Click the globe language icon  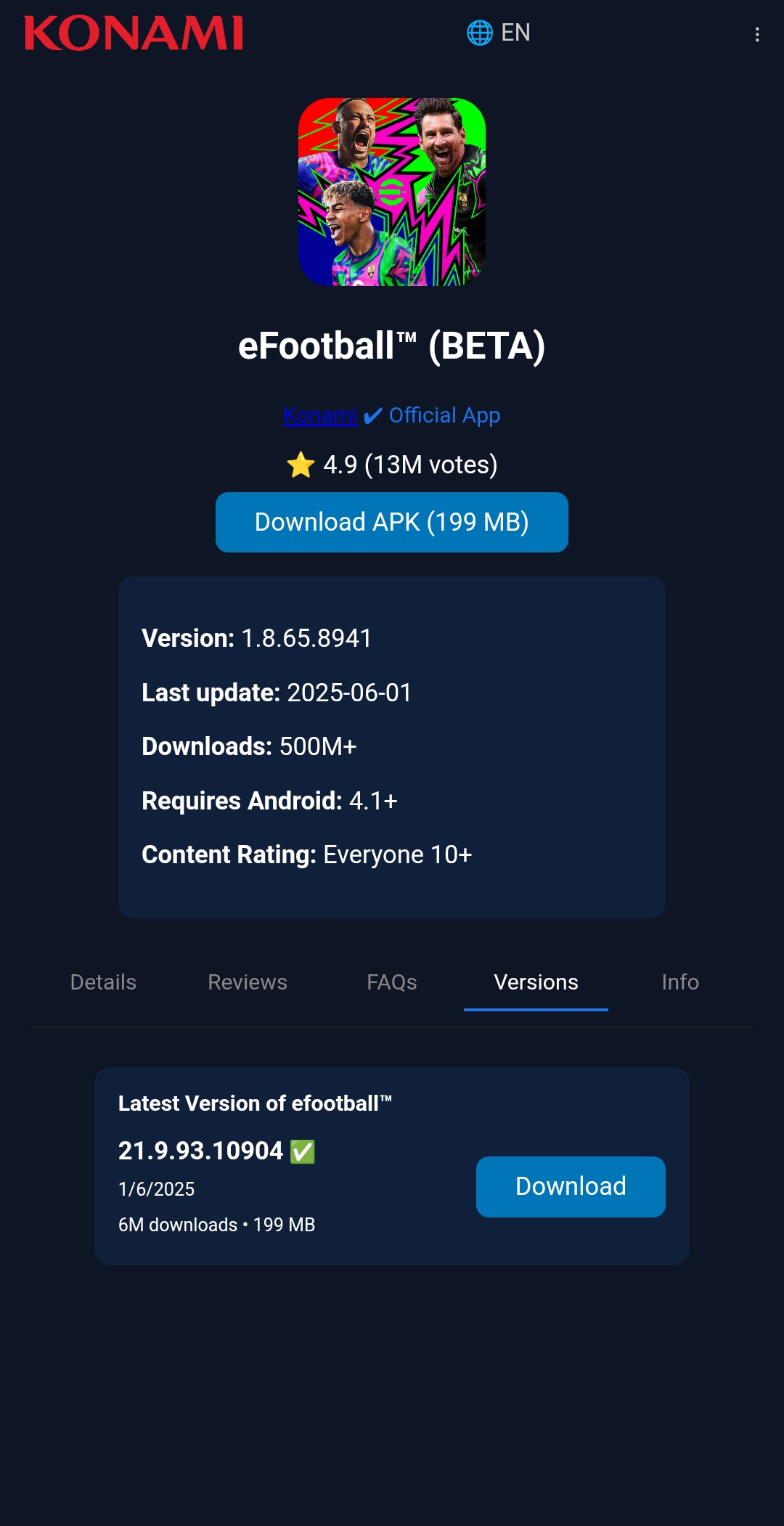[479, 33]
